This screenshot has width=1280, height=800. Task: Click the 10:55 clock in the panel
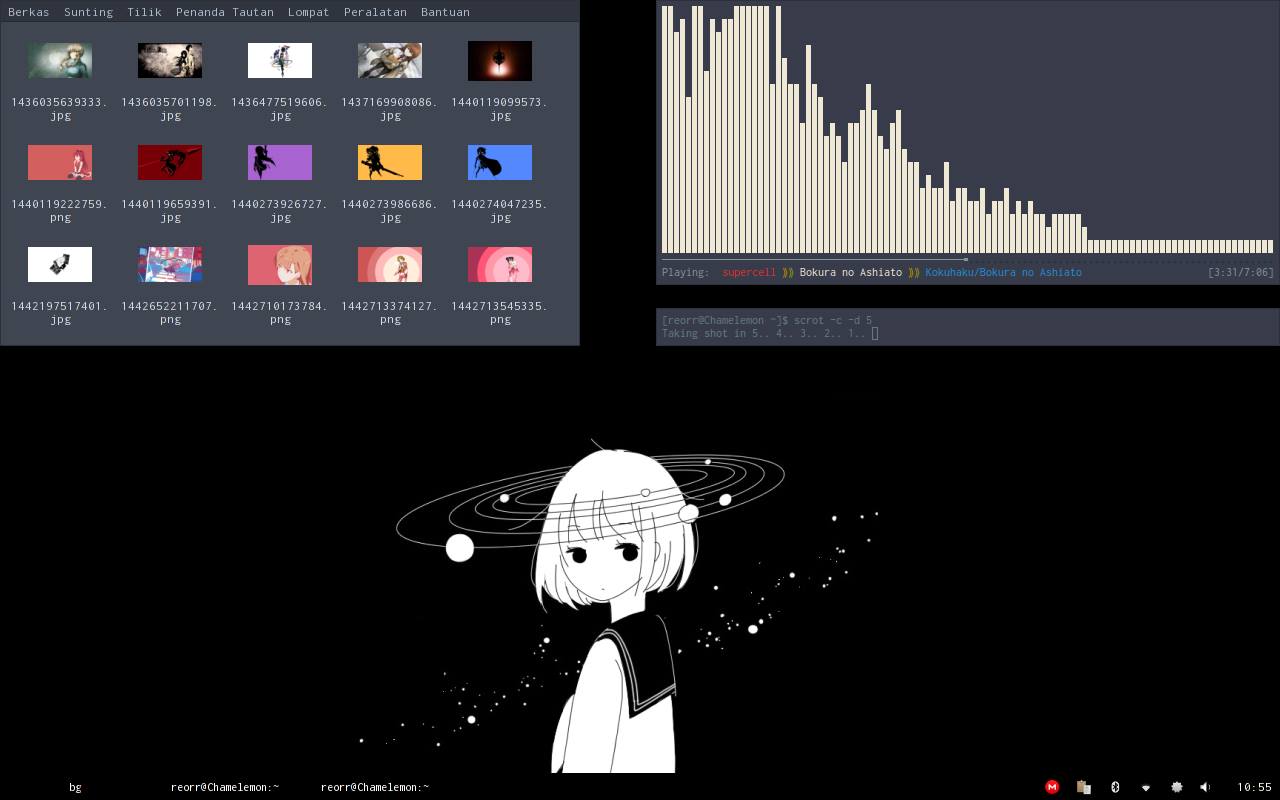click(1254, 787)
